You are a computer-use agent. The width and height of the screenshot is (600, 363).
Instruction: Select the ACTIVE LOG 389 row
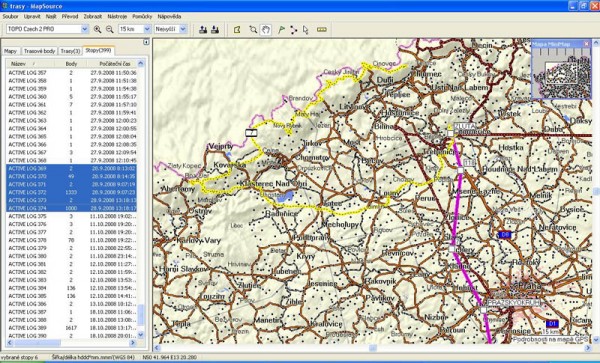[71, 328]
